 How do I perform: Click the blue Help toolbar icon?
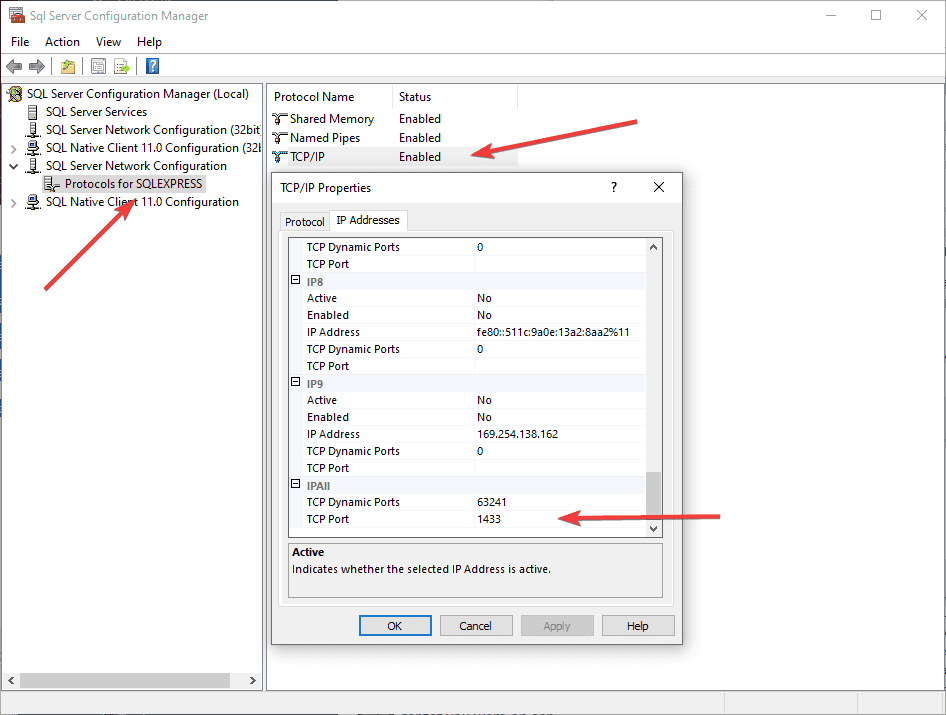(153, 66)
